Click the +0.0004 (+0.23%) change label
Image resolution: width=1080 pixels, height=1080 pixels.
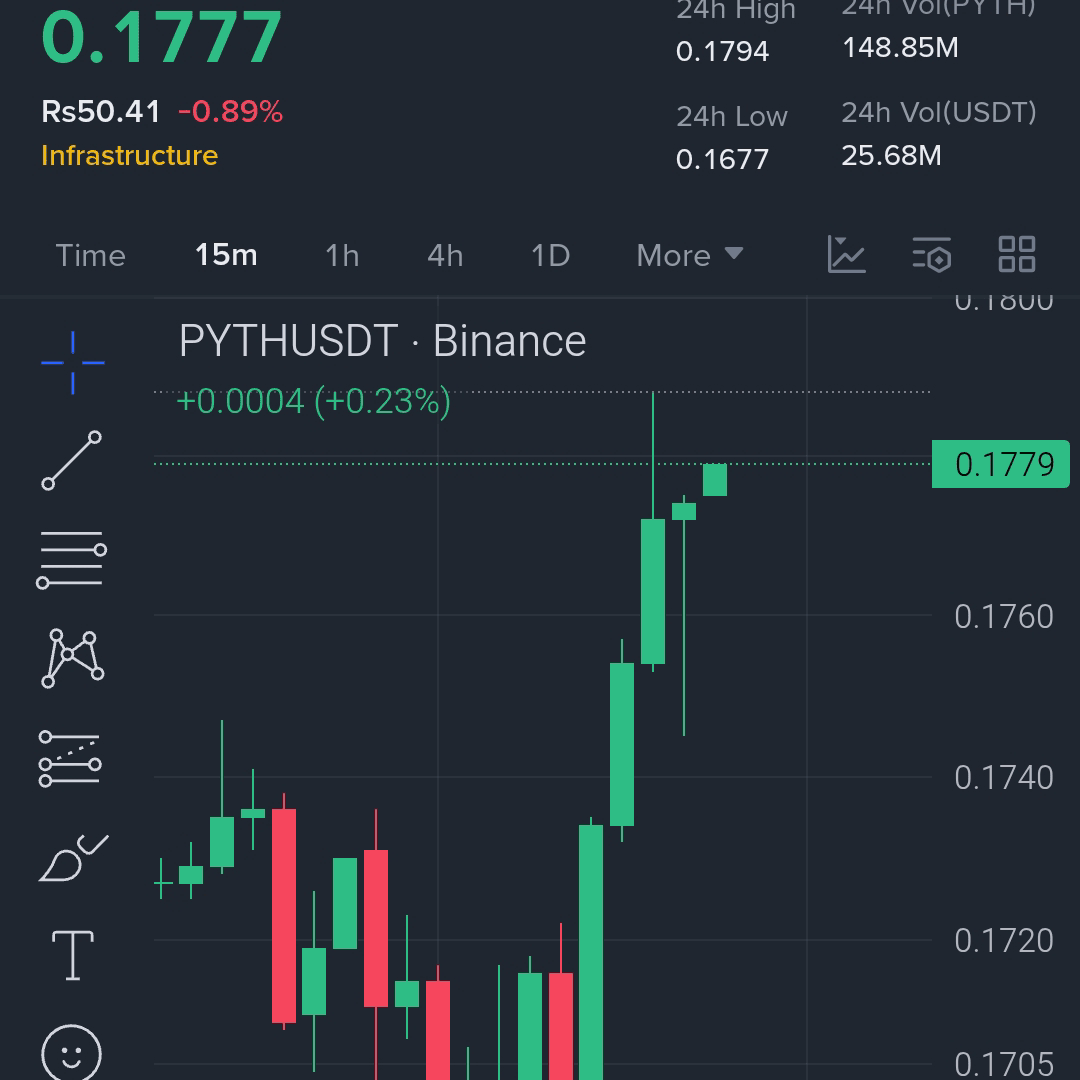coord(313,402)
